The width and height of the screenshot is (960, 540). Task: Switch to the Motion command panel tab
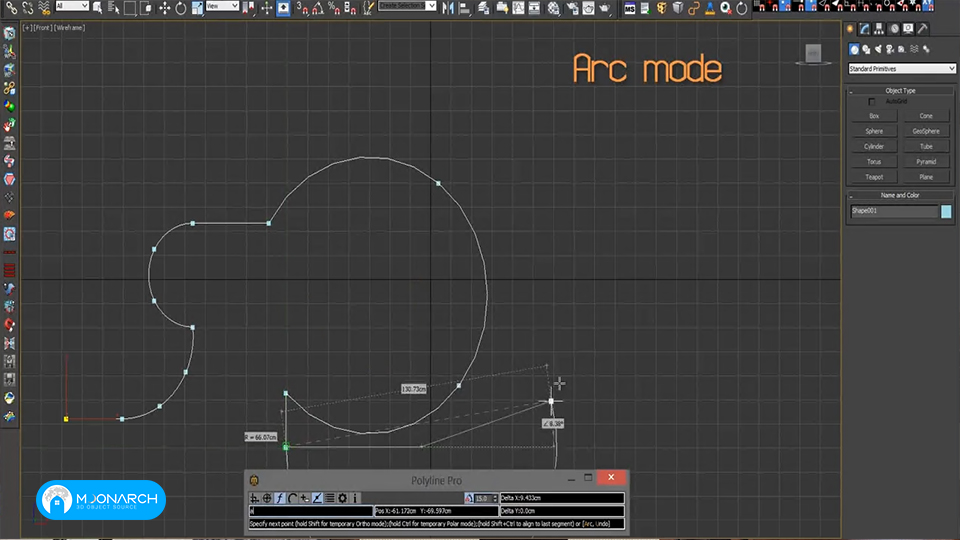tap(894, 29)
